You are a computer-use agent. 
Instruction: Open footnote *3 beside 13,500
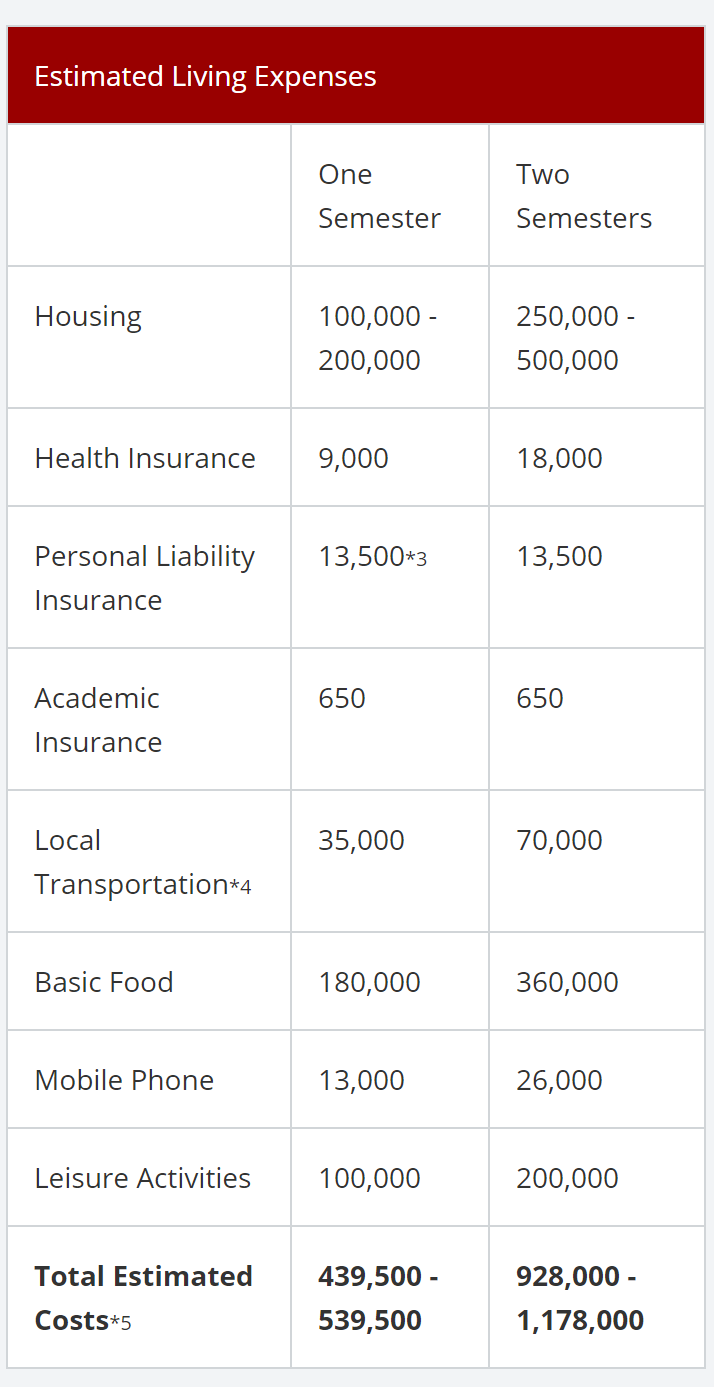[x=416, y=558]
